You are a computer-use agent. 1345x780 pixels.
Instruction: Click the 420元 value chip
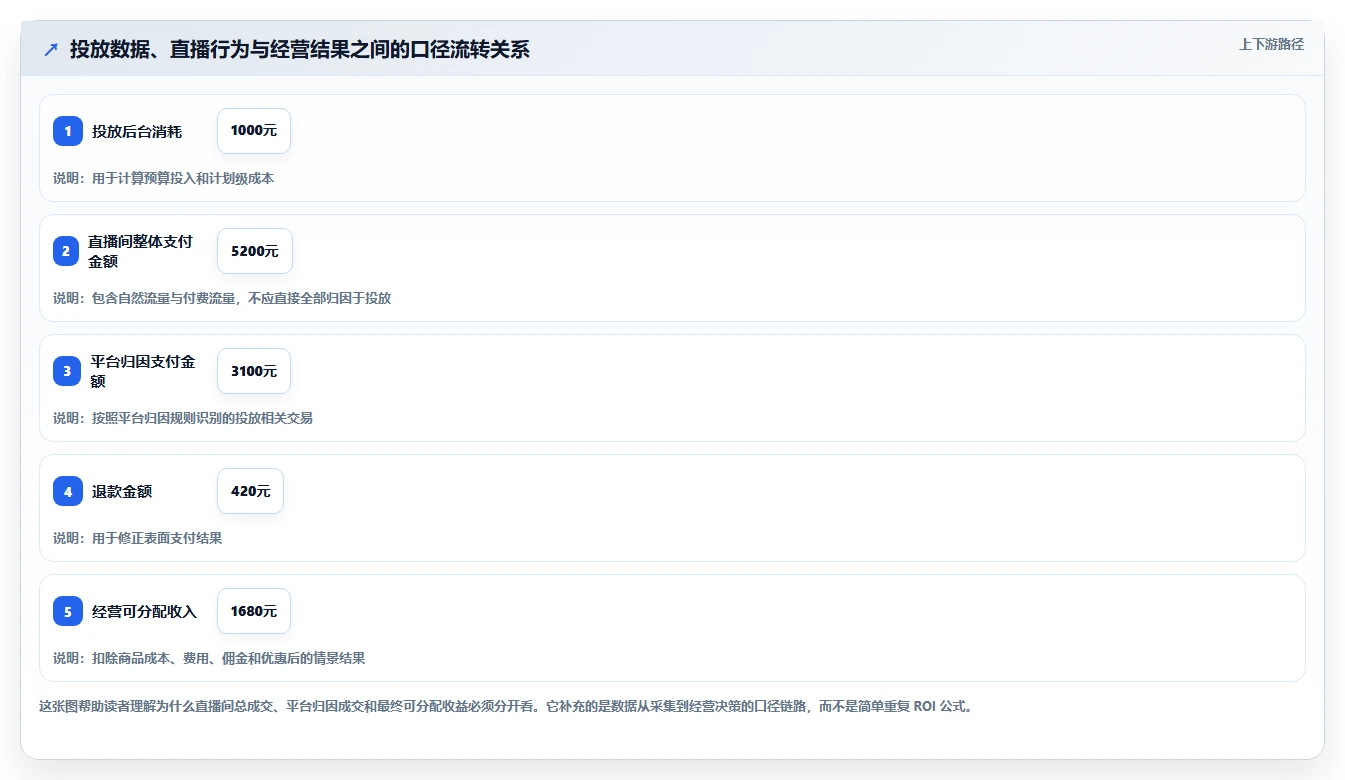[x=250, y=491]
